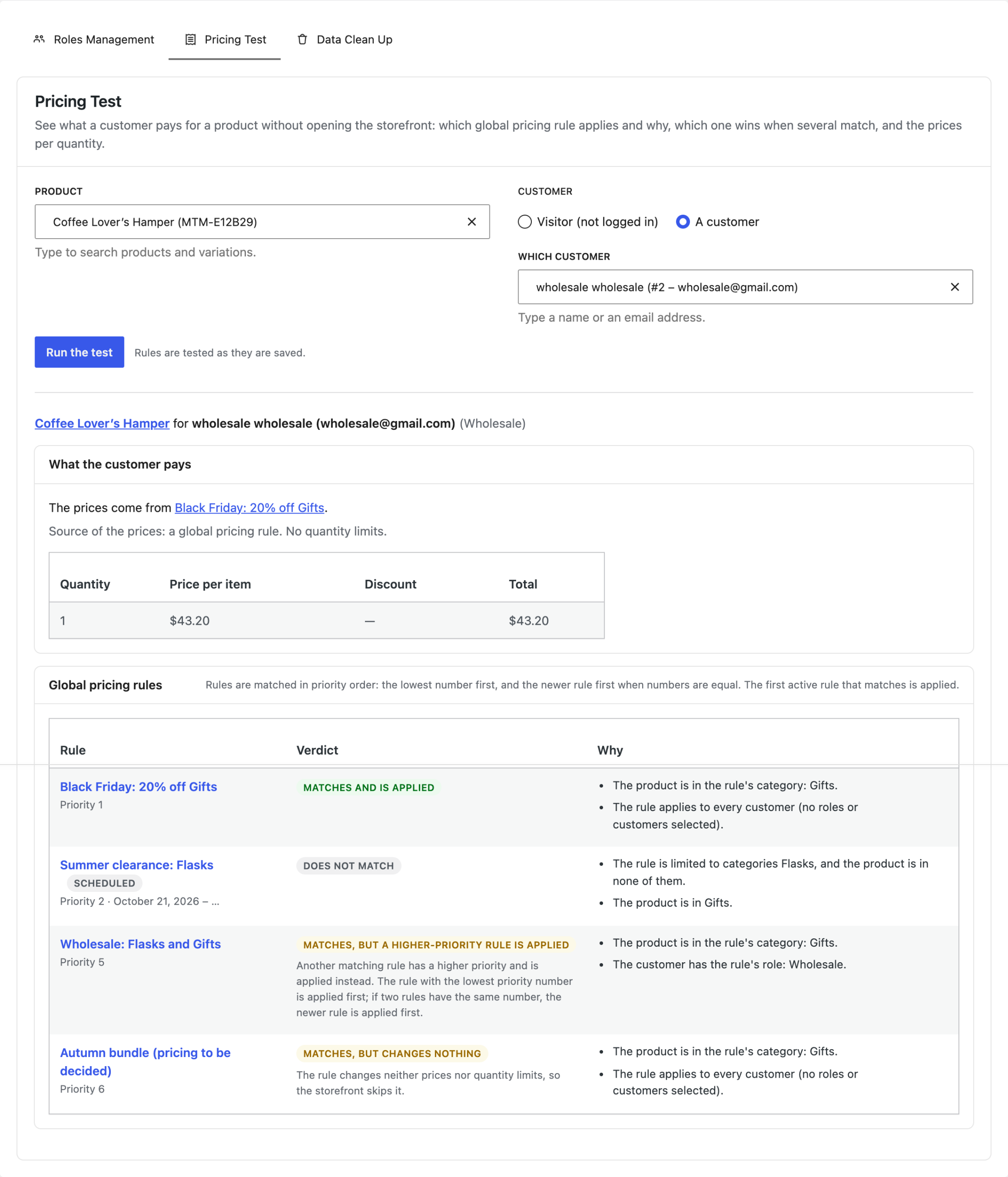Open the Data Clean Up tab

pos(345,39)
